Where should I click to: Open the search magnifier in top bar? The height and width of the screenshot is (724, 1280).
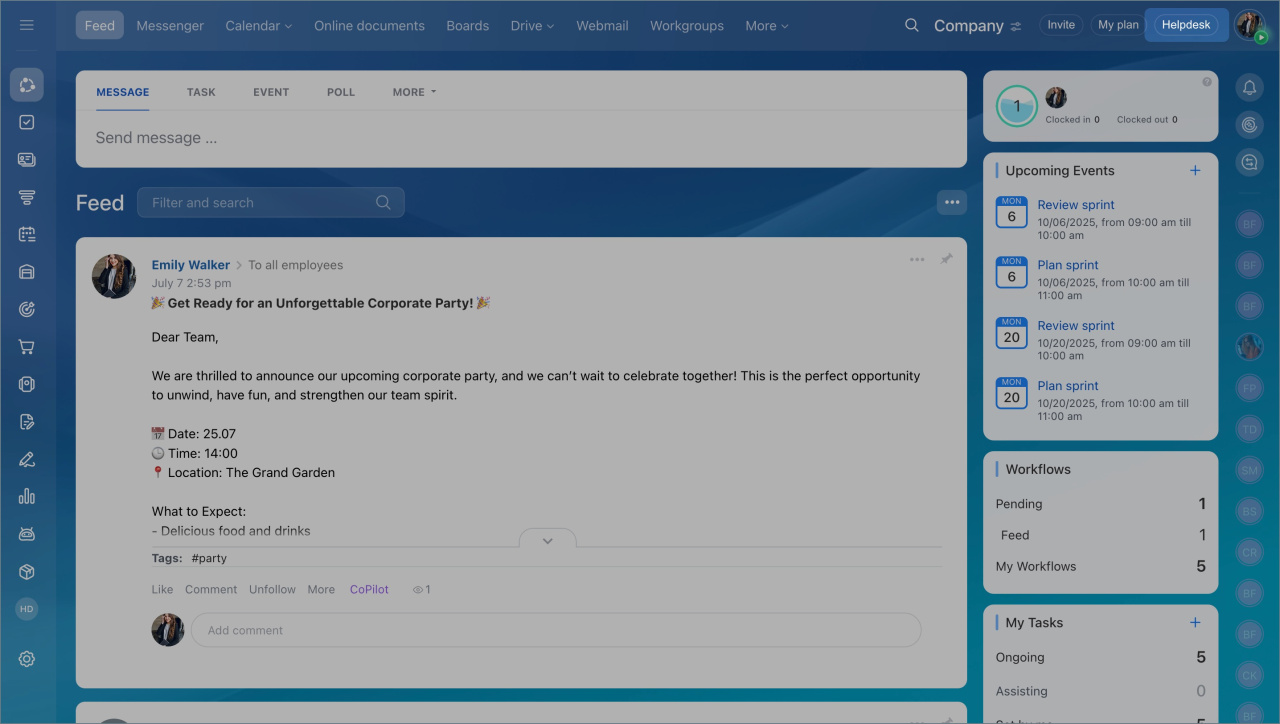click(911, 25)
